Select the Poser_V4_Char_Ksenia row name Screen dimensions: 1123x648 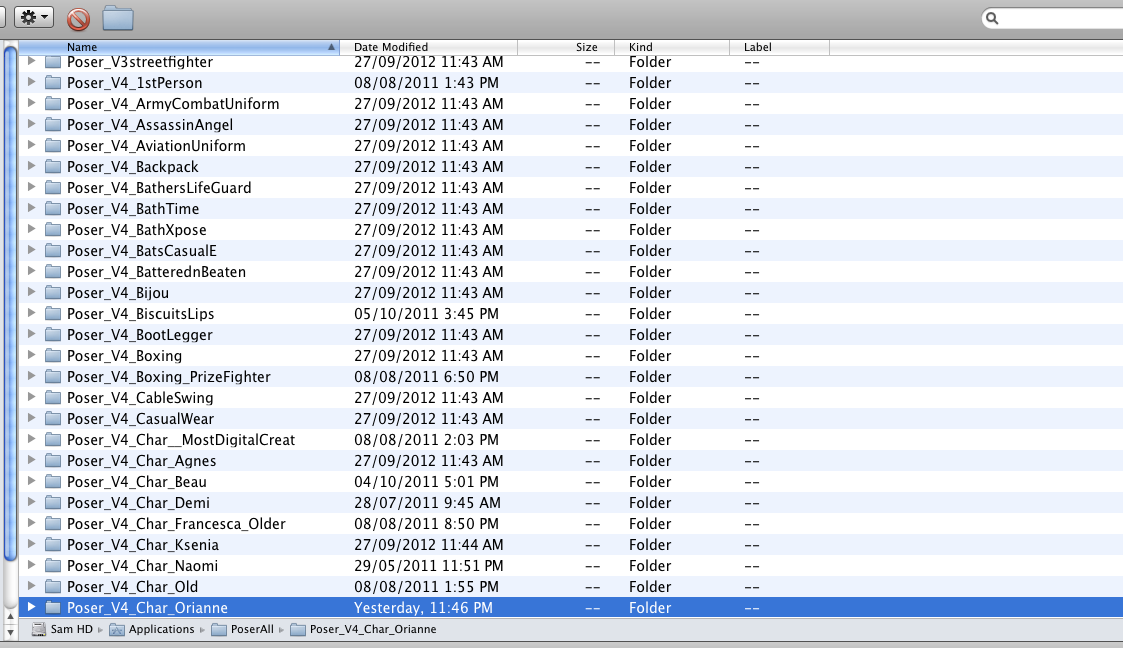(143, 544)
